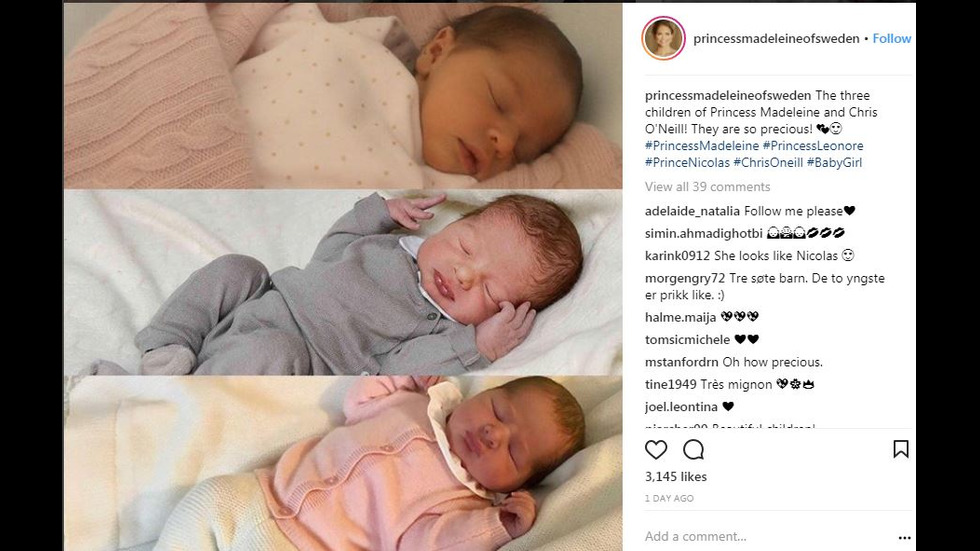
Task: Open the #PrinceNicolas hashtag
Action: (x=688, y=162)
